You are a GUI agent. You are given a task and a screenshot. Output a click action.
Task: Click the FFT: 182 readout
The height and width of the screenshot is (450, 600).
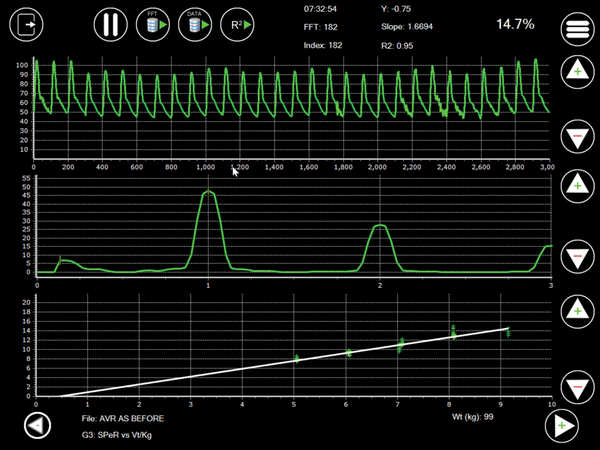pyautogui.click(x=320, y=27)
